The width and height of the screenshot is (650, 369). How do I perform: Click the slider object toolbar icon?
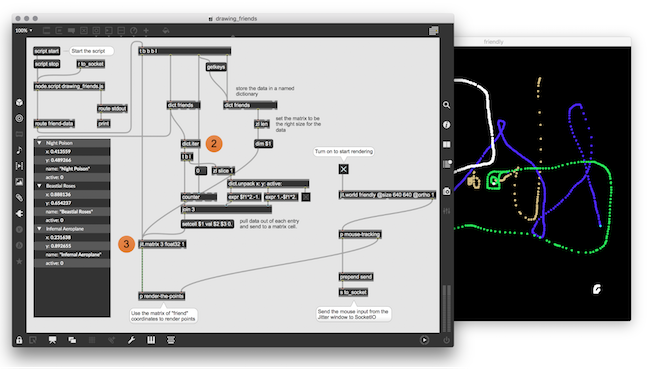tap(121, 30)
